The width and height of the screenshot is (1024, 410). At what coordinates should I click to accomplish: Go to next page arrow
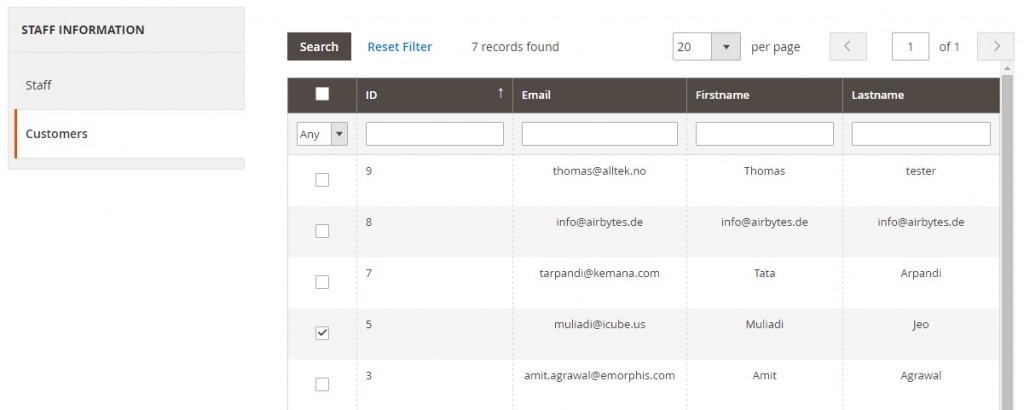(x=996, y=47)
